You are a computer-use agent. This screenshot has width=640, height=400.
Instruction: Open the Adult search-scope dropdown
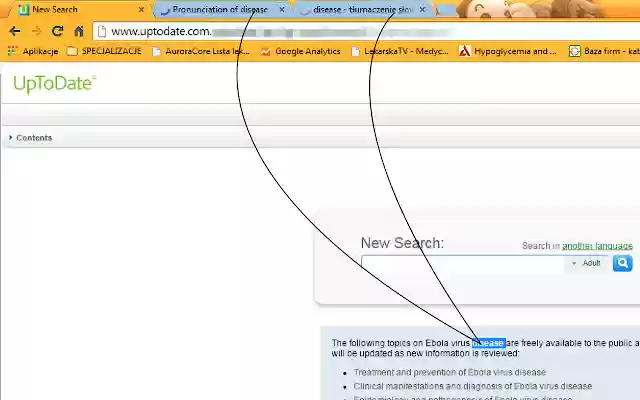pos(586,263)
